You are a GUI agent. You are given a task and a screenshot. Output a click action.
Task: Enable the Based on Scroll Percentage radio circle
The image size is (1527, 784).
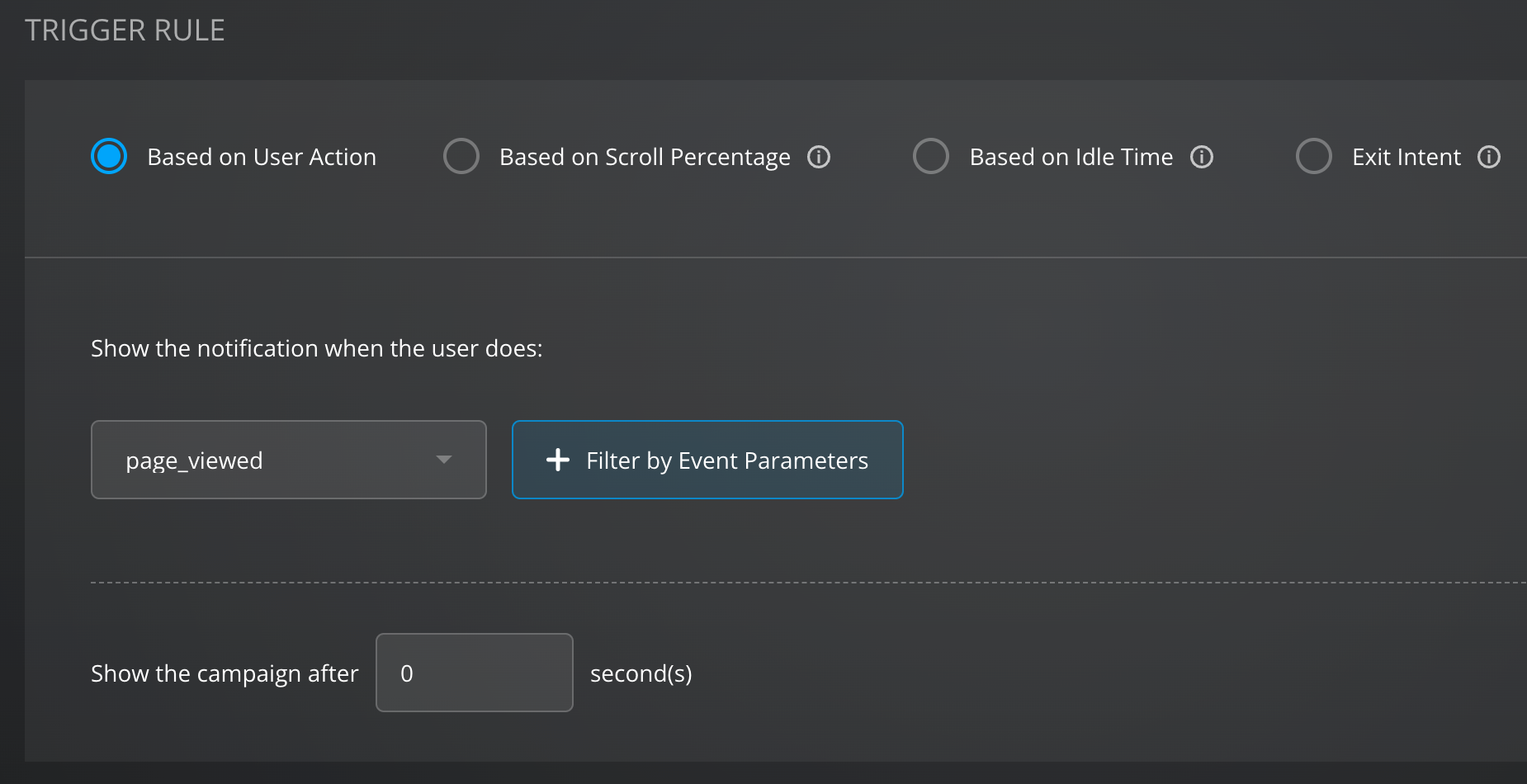(x=461, y=157)
